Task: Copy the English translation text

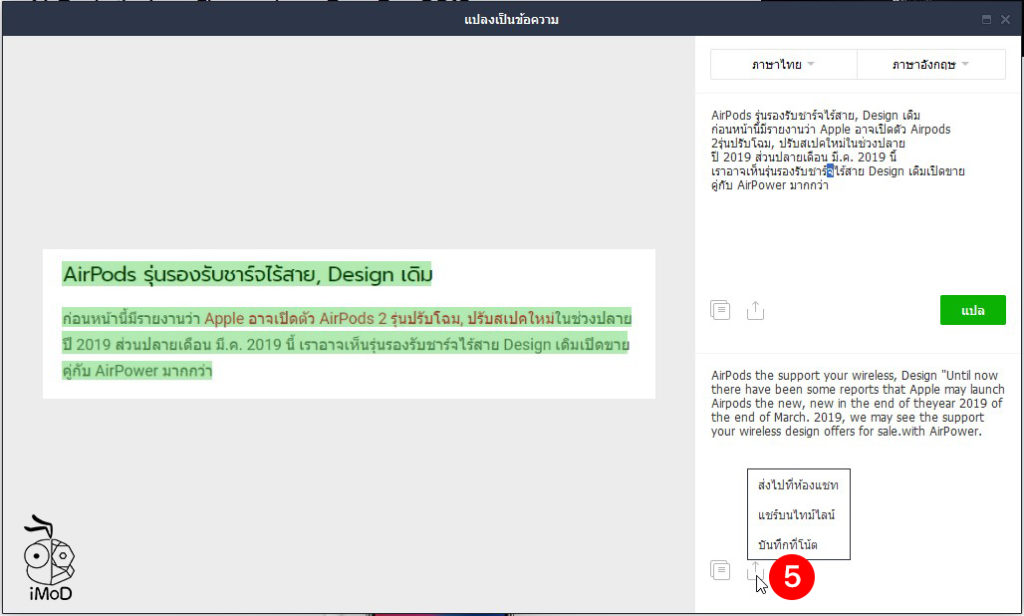Action: pos(719,569)
